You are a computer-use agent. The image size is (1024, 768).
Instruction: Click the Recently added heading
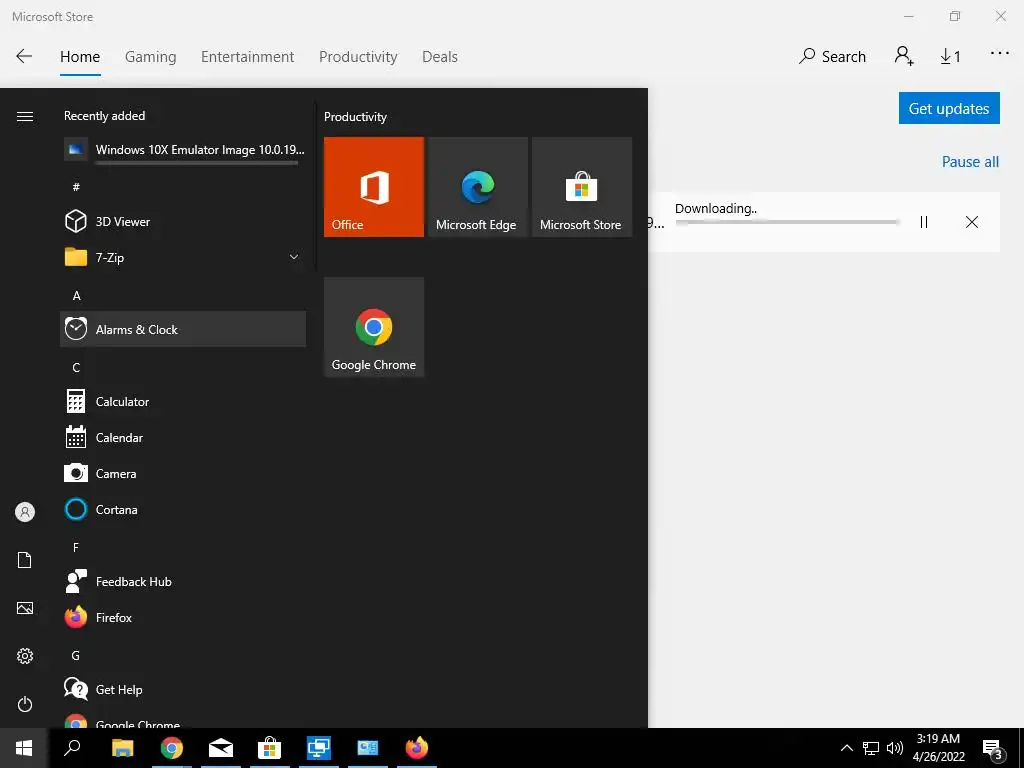point(104,116)
